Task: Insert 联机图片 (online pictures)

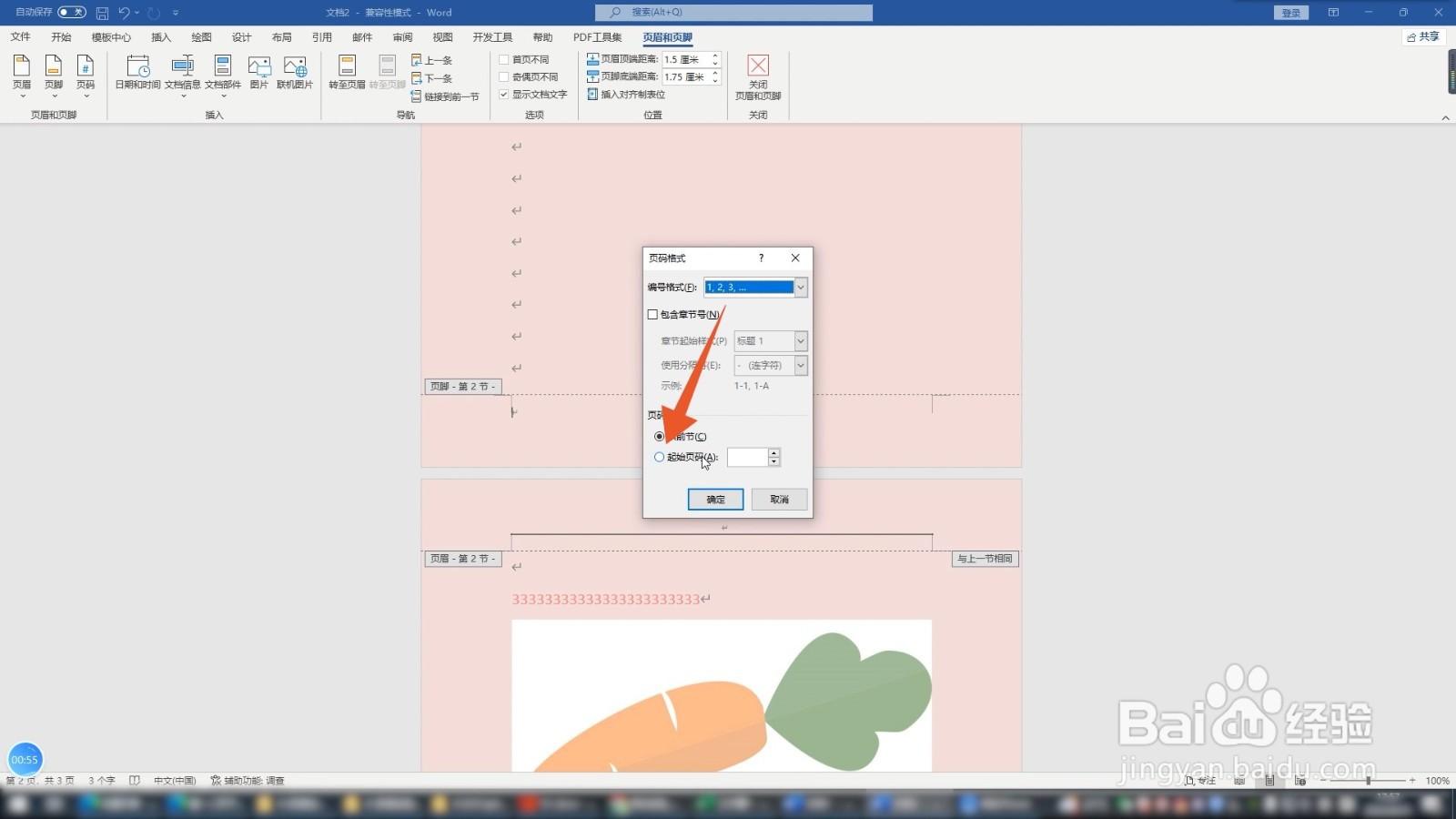Action: (x=295, y=73)
